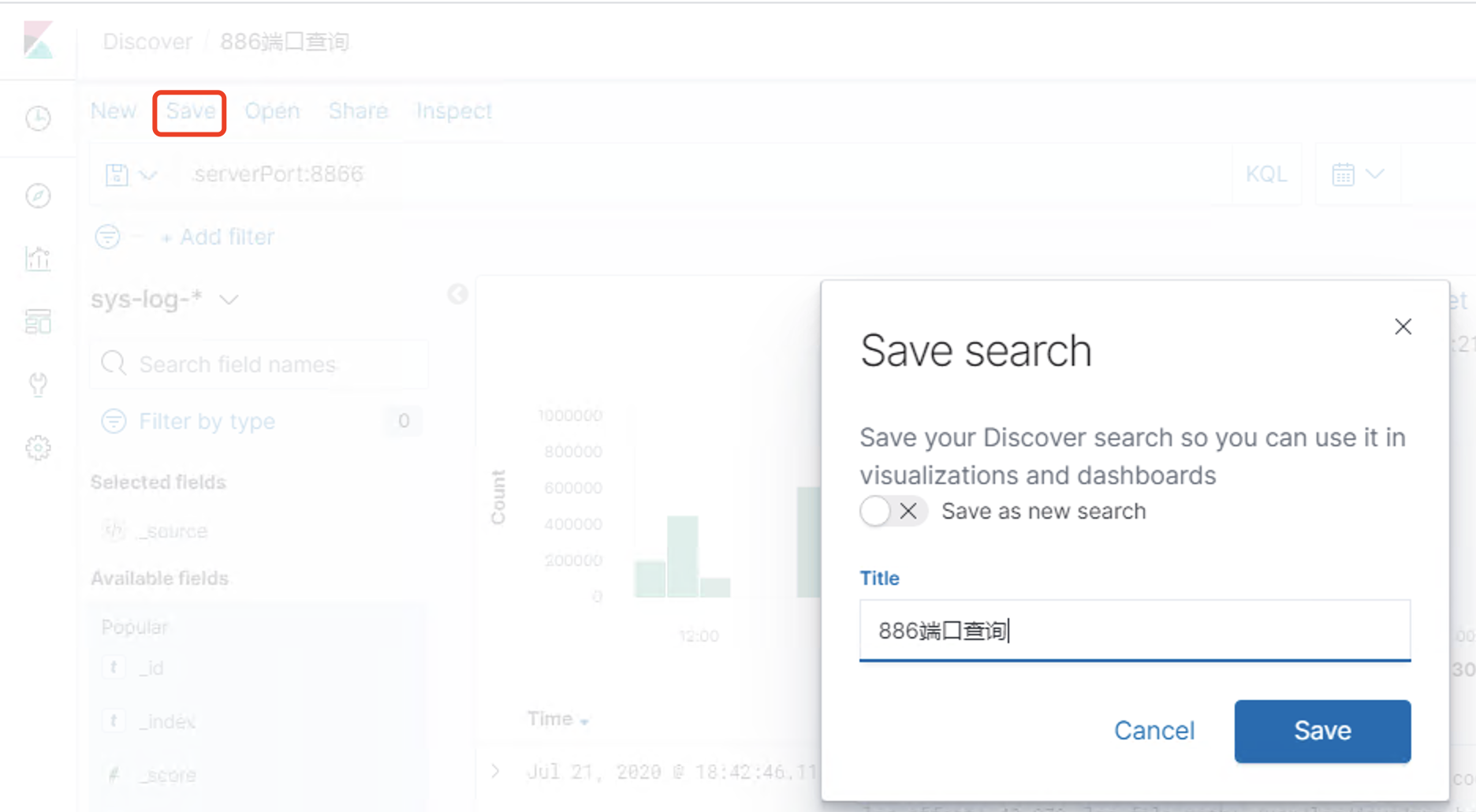Click Save in the top menu
The image size is (1476, 812).
[190, 111]
